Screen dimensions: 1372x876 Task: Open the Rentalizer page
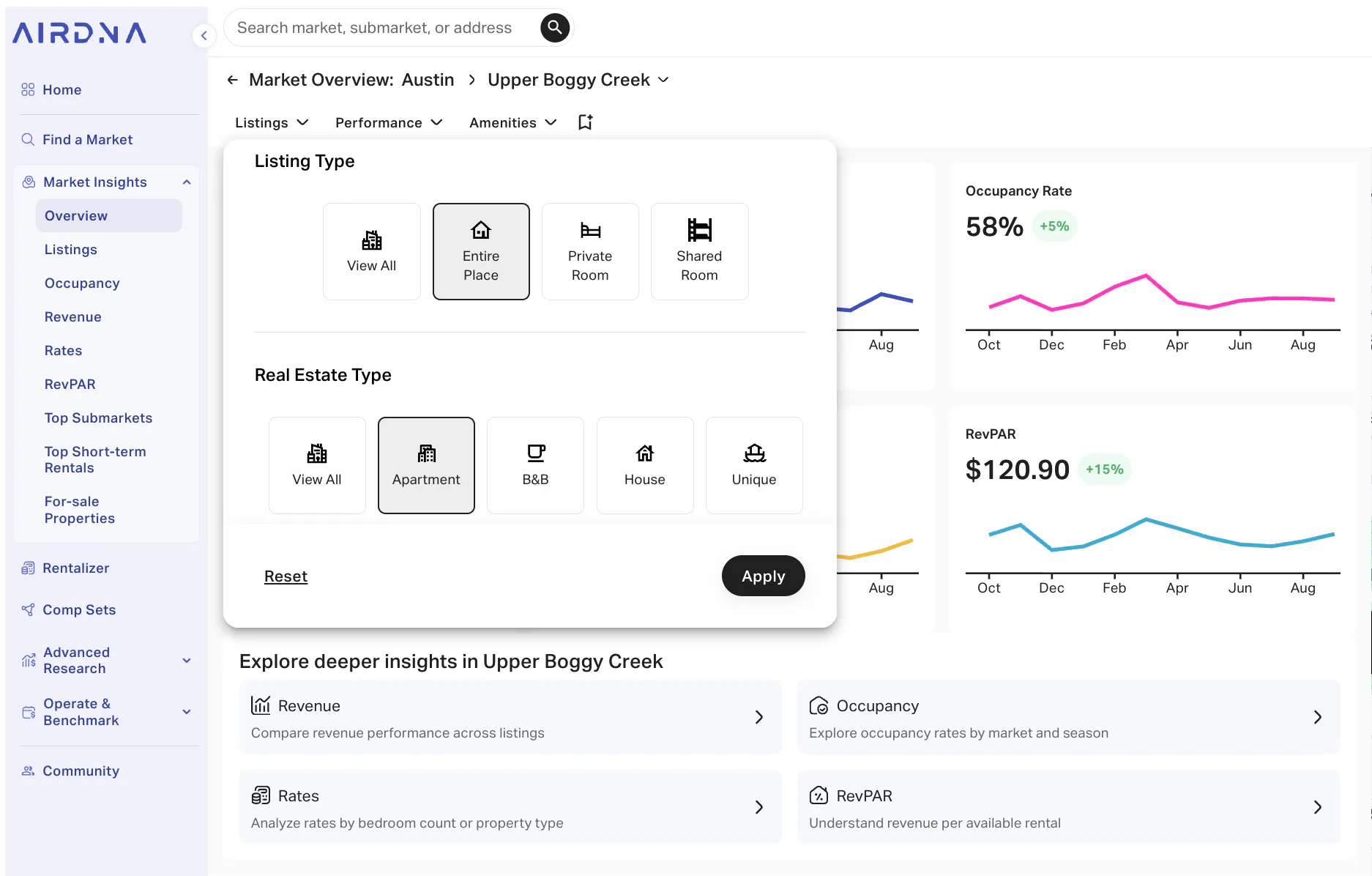tap(75, 568)
